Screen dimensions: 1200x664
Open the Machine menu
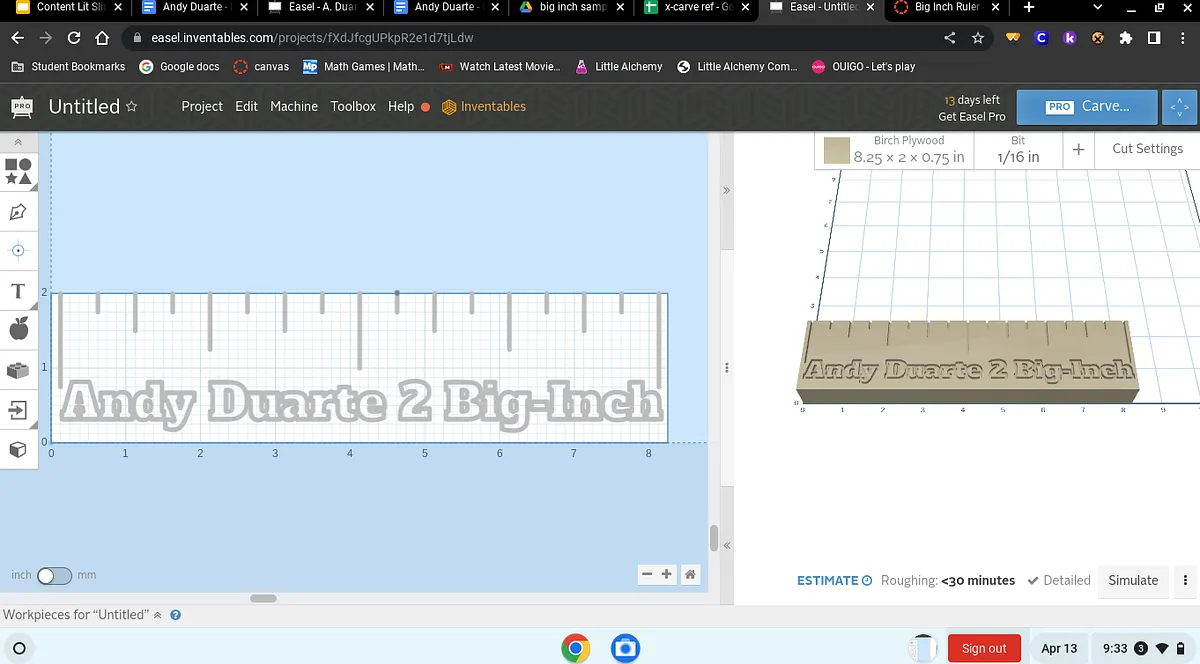(x=294, y=106)
